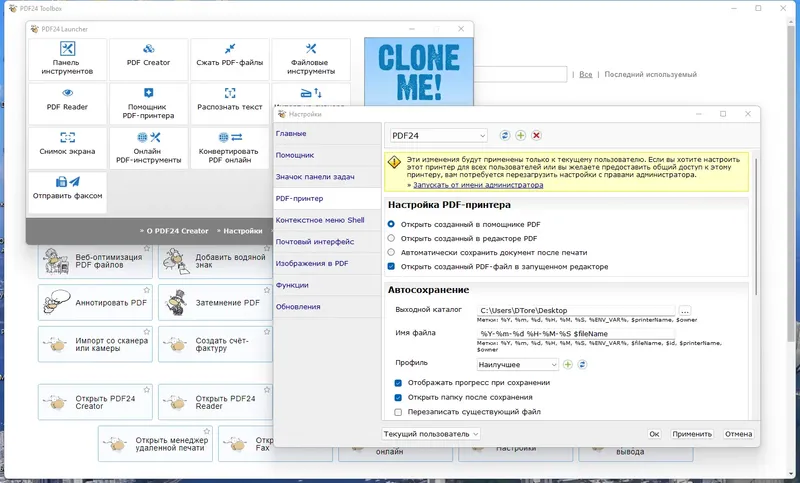This screenshot has width=800, height=483.
Task: Open Панель инструментов tile in PDF24 Launcher
Action: click(x=67, y=59)
